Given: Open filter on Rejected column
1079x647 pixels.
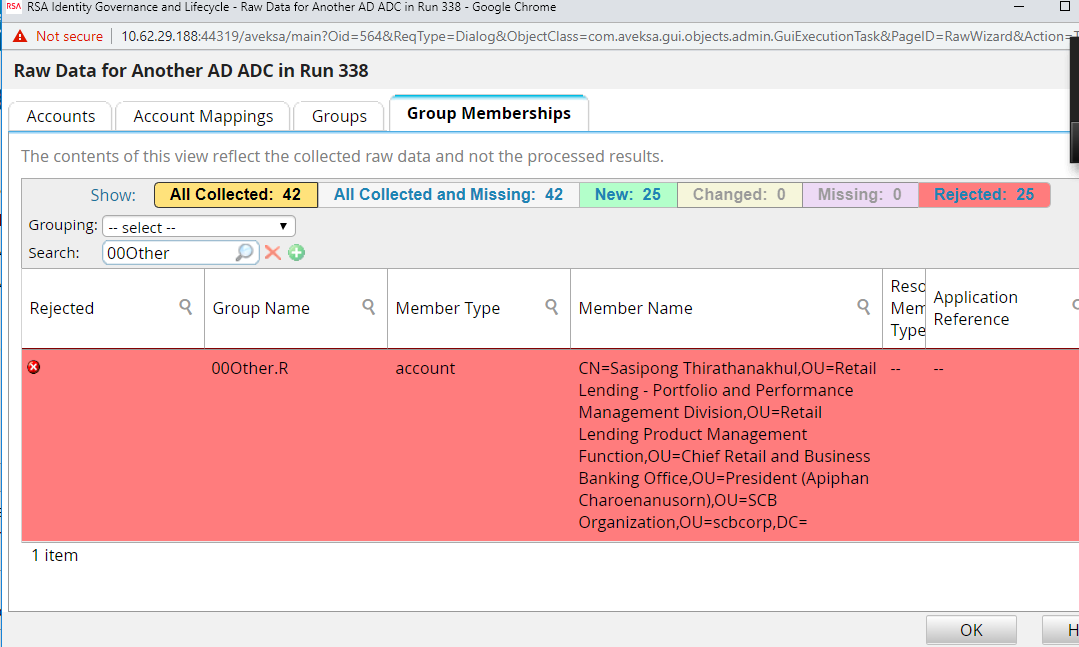Looking at the screenshot, I should 185,306.
